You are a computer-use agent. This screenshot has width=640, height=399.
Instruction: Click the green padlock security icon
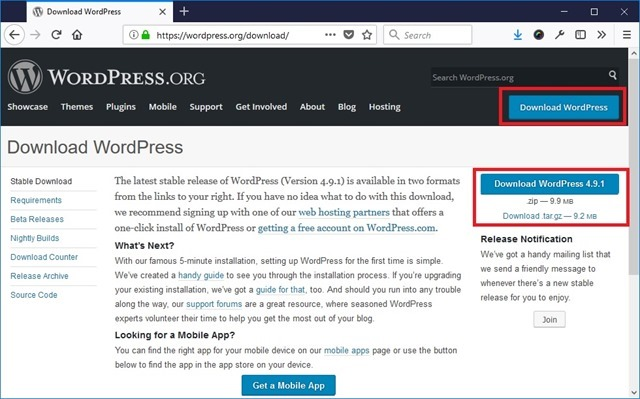click(x=145, y=35)
